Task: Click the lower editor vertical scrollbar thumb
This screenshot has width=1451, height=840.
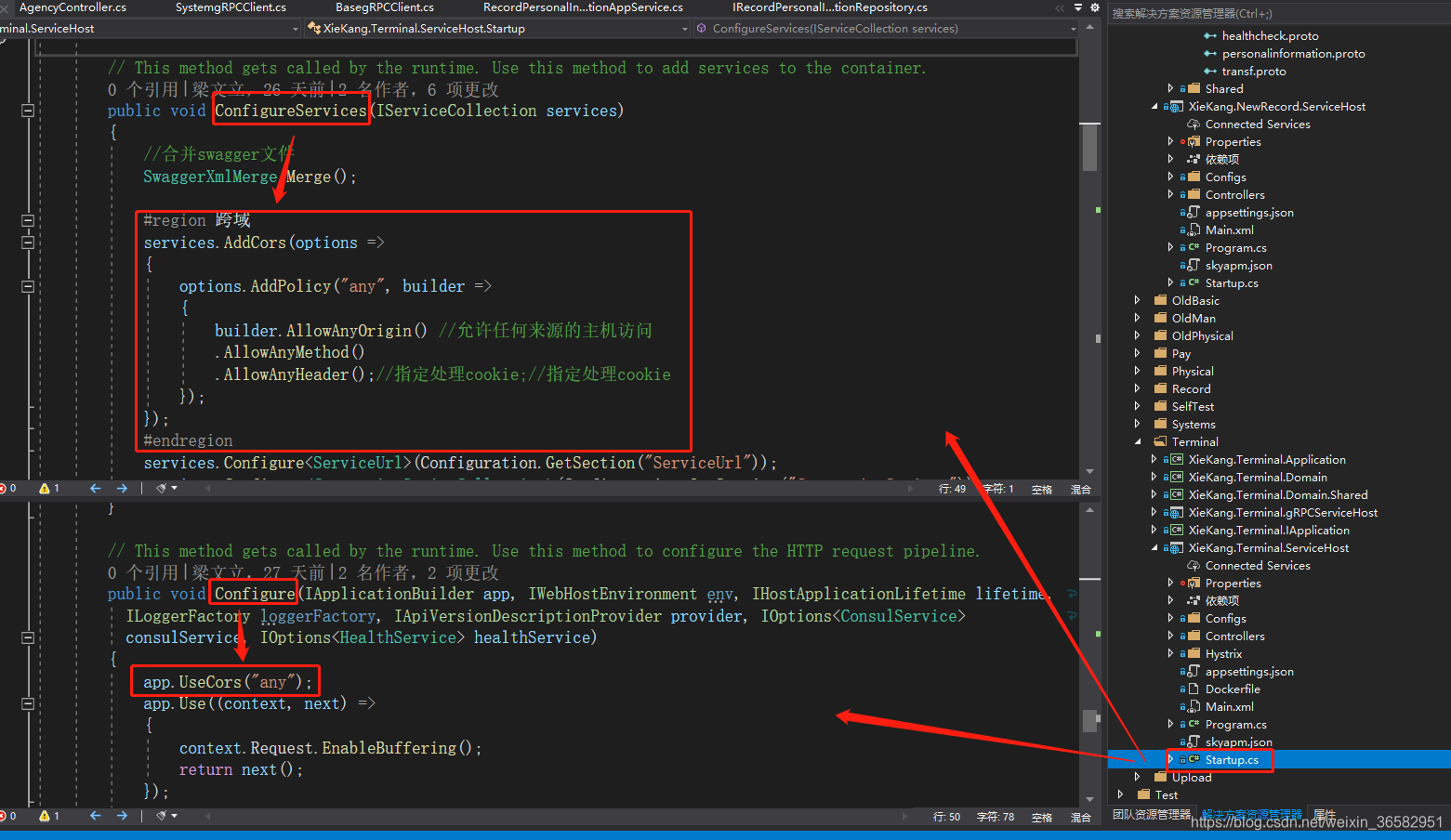Action: pos(1089,720)
